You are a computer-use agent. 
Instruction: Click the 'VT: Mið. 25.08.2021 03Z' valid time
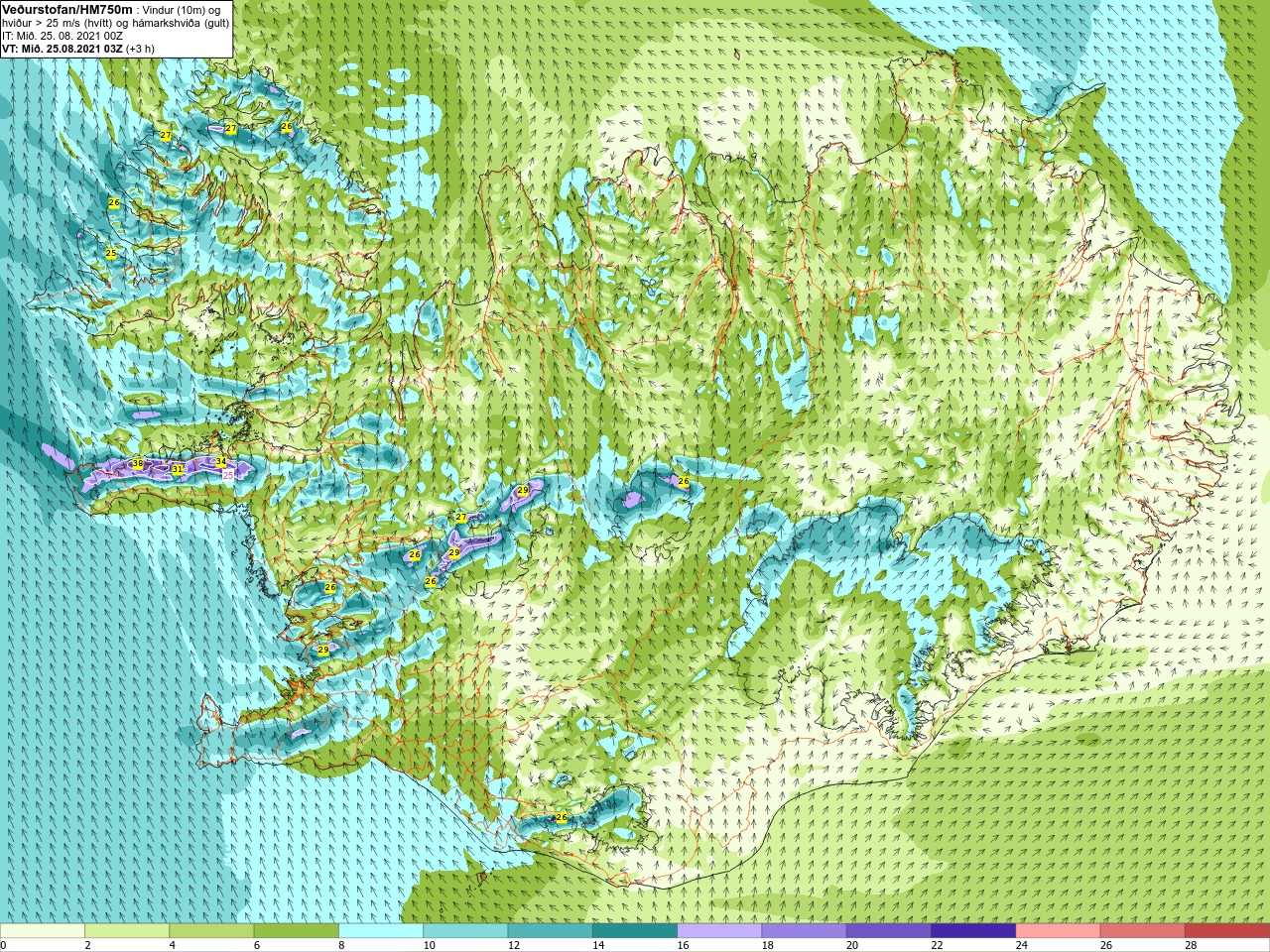63,49
